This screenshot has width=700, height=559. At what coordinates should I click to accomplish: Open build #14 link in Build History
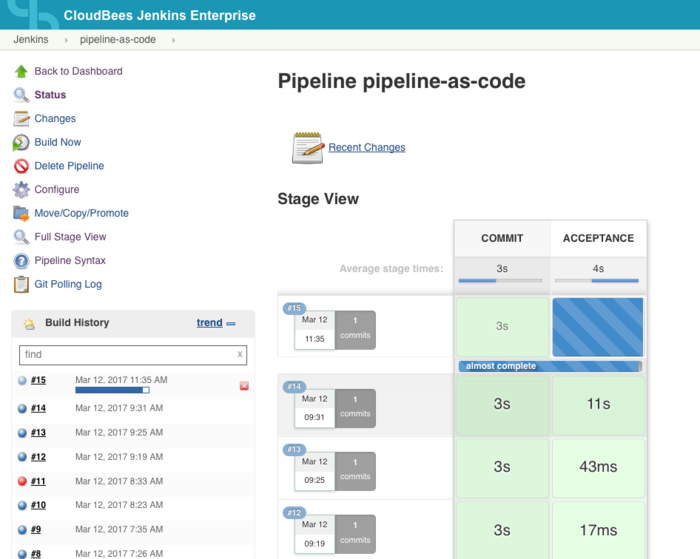click(x=38, y=408)
